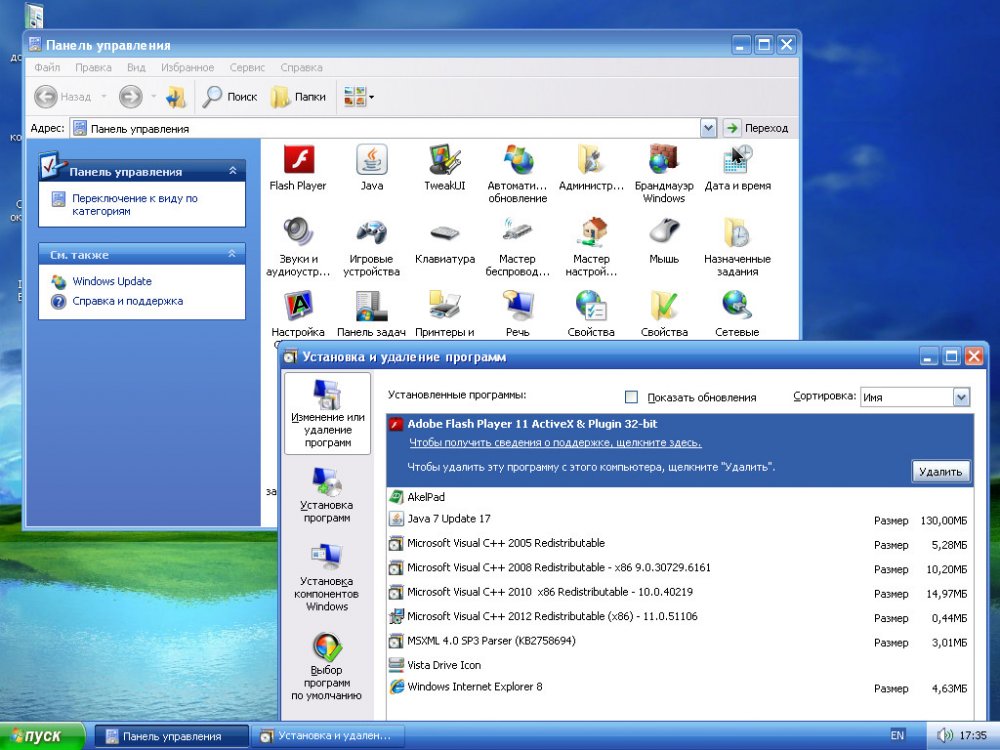The height and width of the screenshot is (750, 1000).
Task: Switch to Панель управления taskbar button
Action: [x=172, y=736]
